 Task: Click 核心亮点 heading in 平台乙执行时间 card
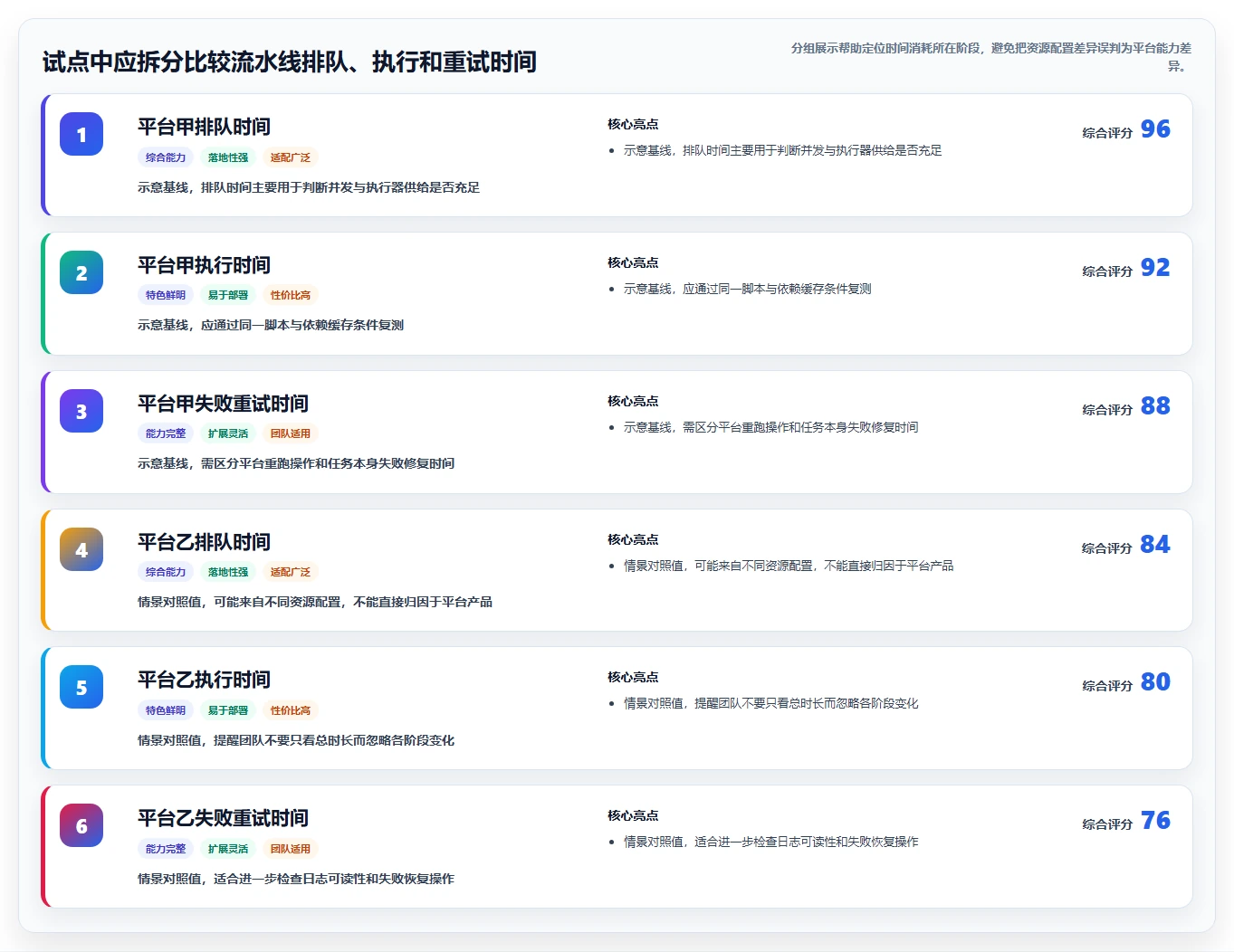[633, 677]
